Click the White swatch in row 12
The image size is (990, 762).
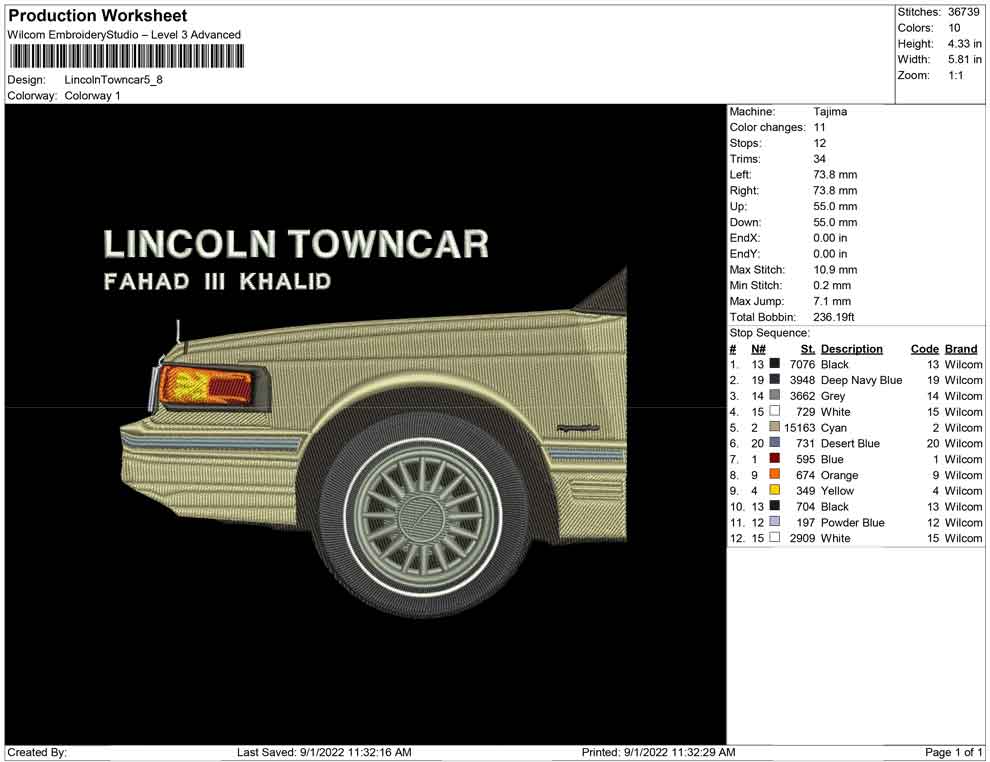775,537
